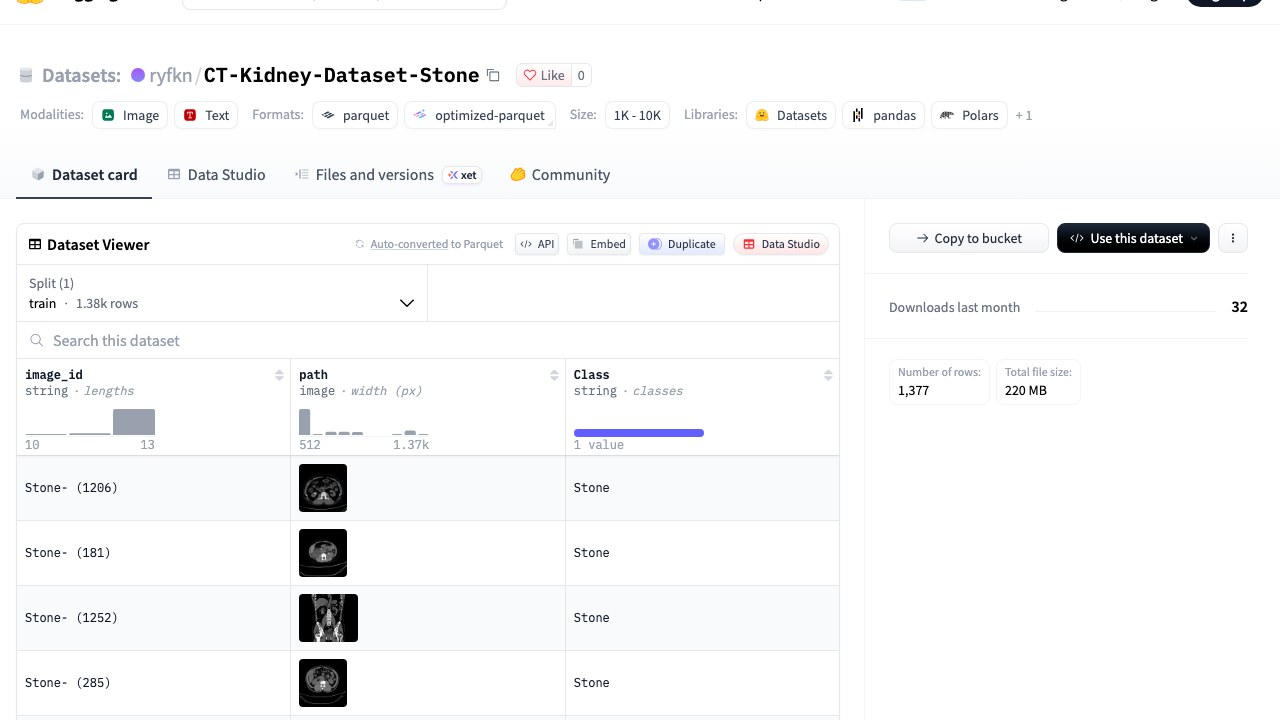Select the Polars library tag
1280x720 pixels.
(x=969, y=115)
